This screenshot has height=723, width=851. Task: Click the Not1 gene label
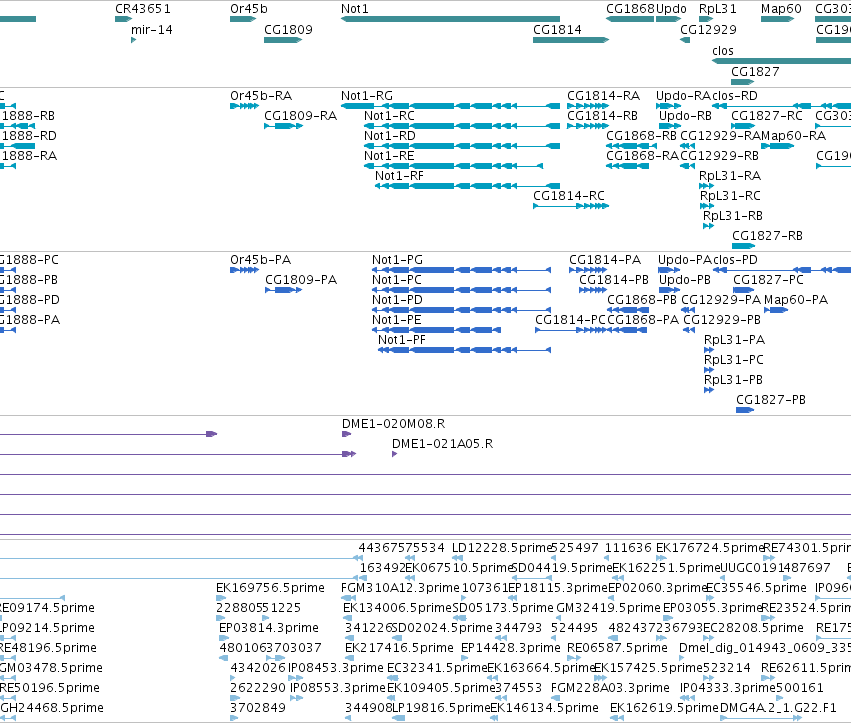point(354,9)
